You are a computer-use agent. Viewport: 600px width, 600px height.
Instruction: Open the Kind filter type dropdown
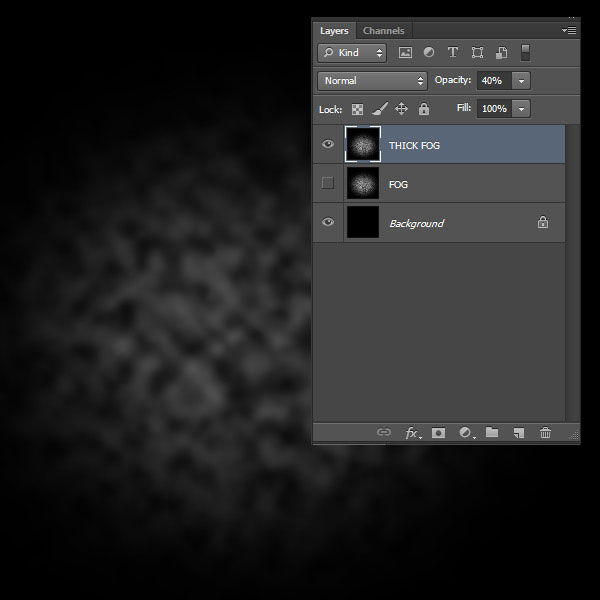(x=352, y=52)
